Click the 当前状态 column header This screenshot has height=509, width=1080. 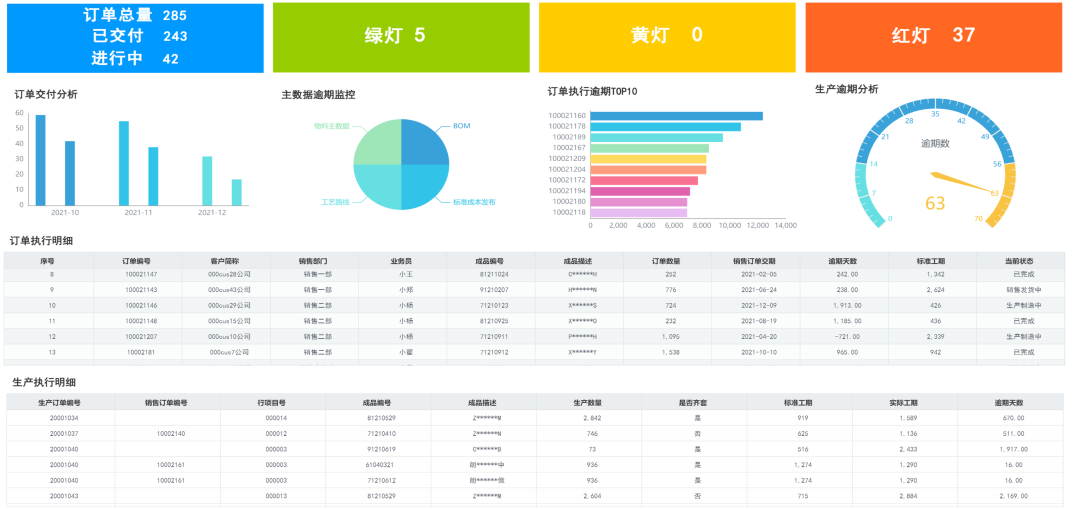pos(1019,261)
